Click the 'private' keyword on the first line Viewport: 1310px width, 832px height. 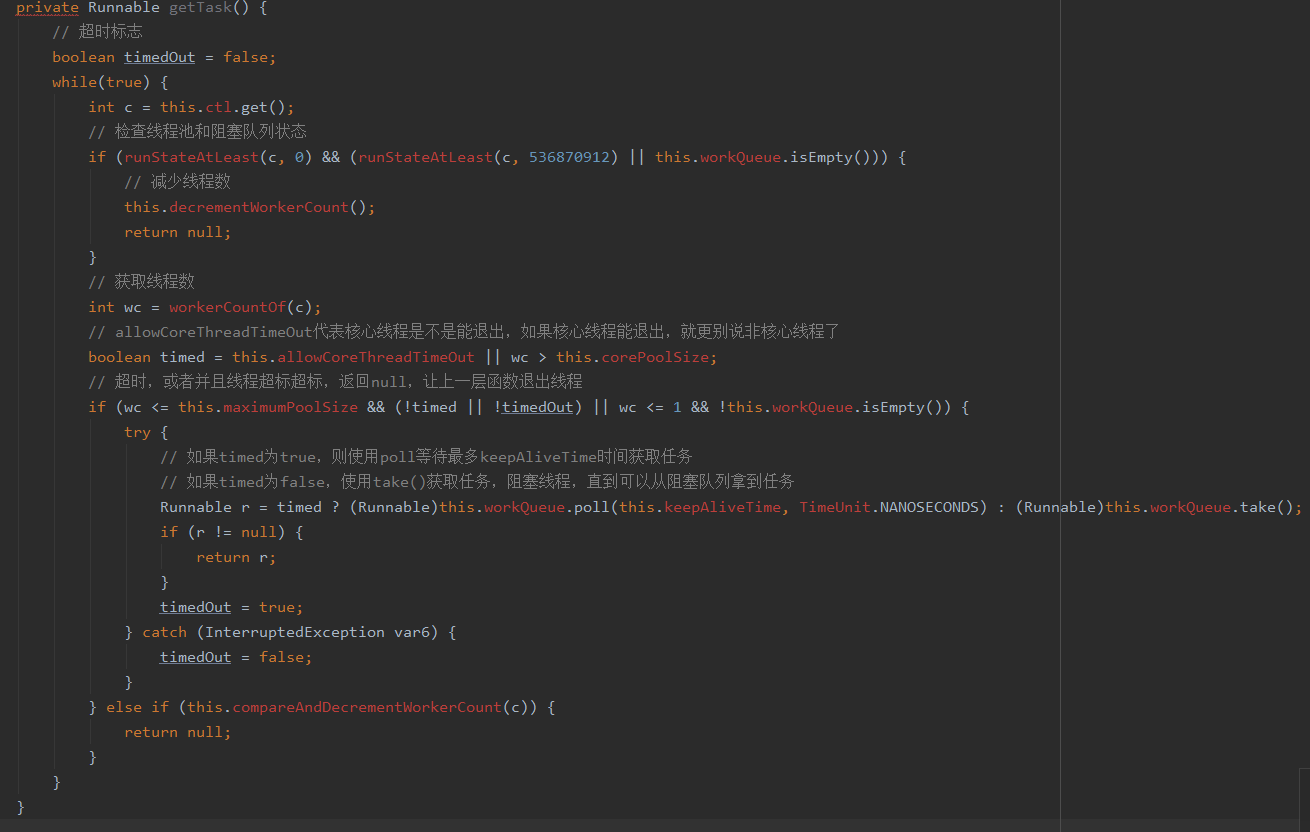tap(47, 7)
